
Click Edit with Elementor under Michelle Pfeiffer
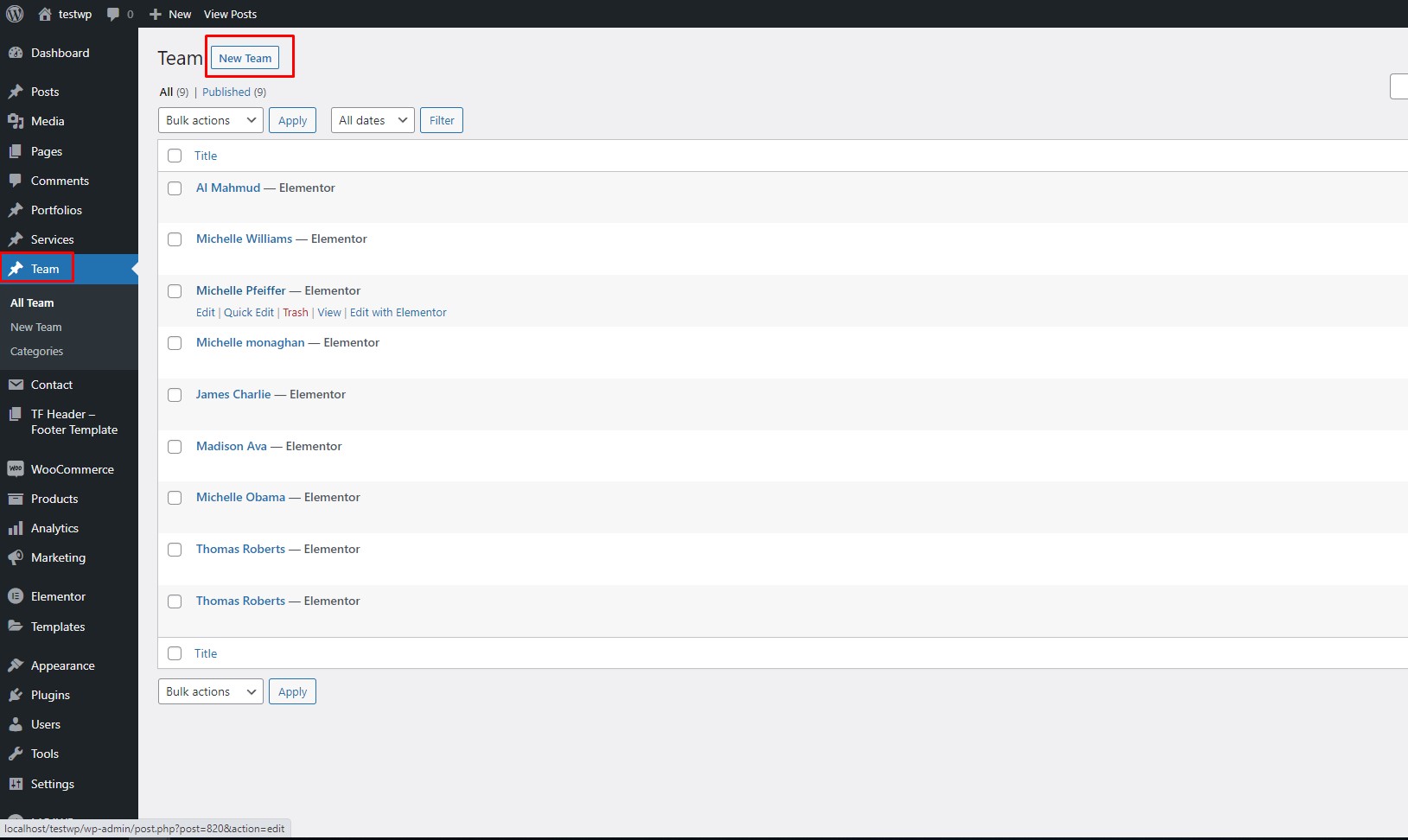coord(398,312)
